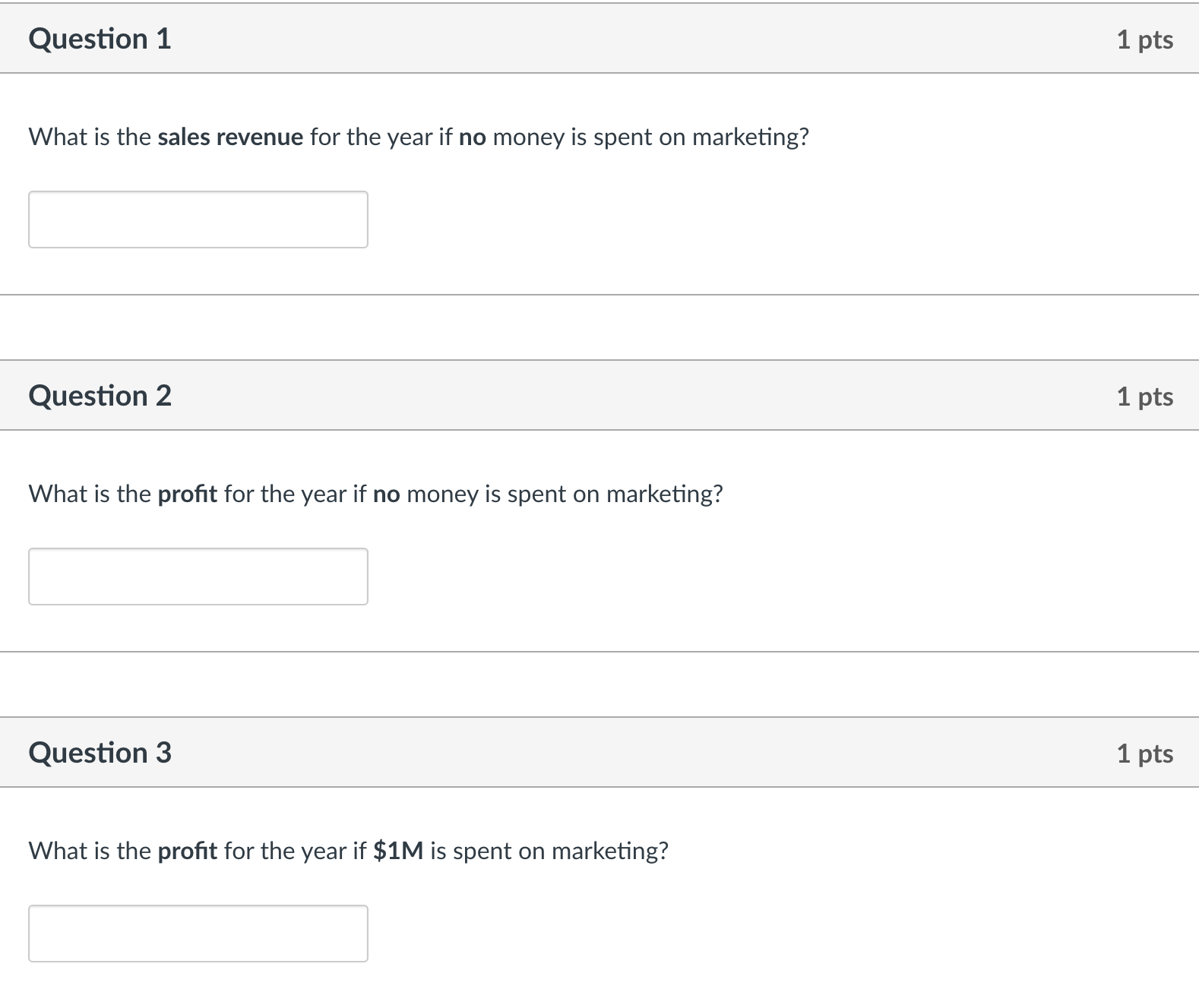Click the '1 pts' label of Question 2

coord(1145,397)
